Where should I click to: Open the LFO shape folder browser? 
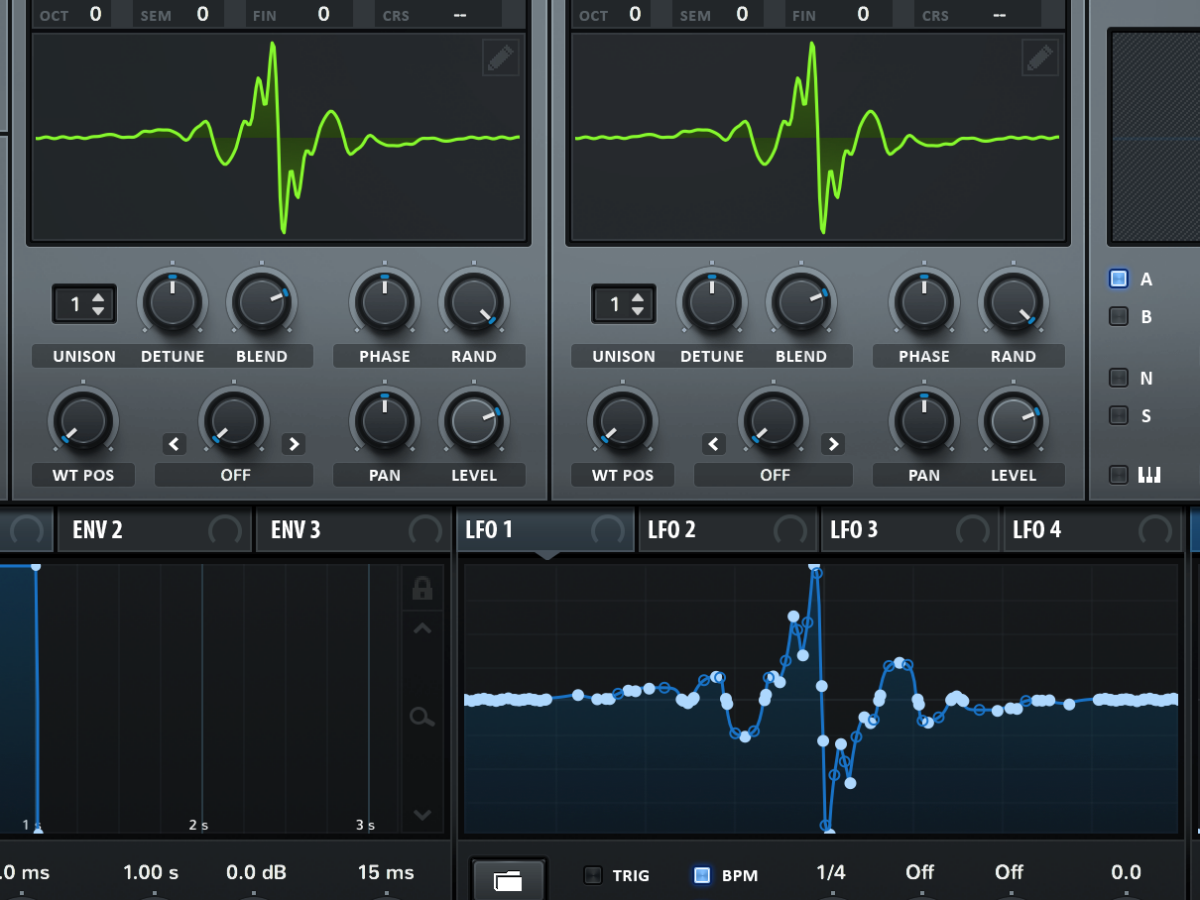point(508,880)
